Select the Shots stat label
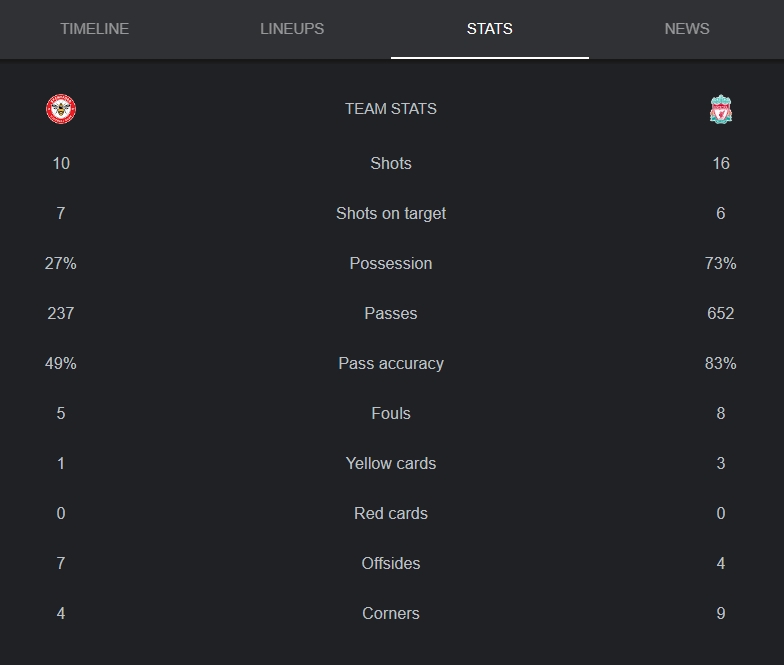Screen dimensions: 784x665 [x=391, y=164]
